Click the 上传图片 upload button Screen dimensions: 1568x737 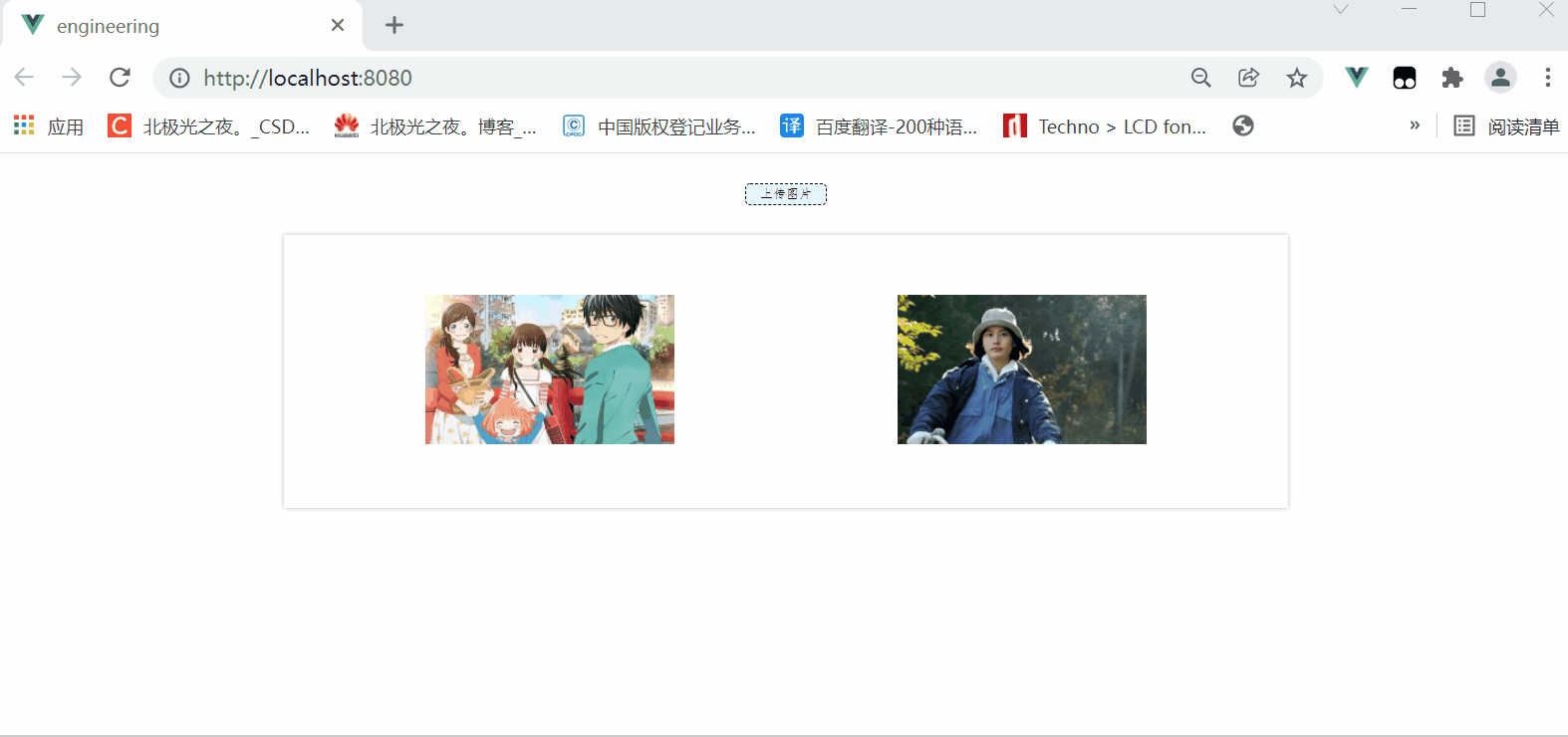[786, 194]
